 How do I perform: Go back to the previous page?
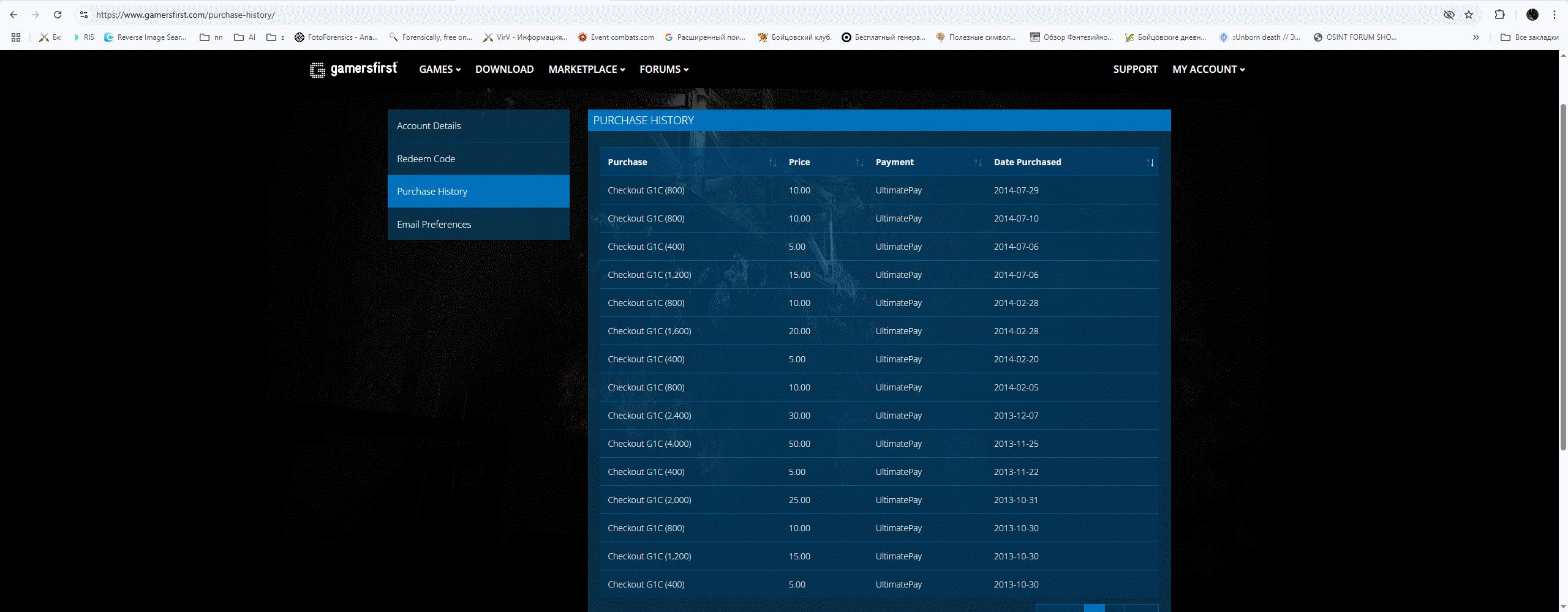pos(13,15)
